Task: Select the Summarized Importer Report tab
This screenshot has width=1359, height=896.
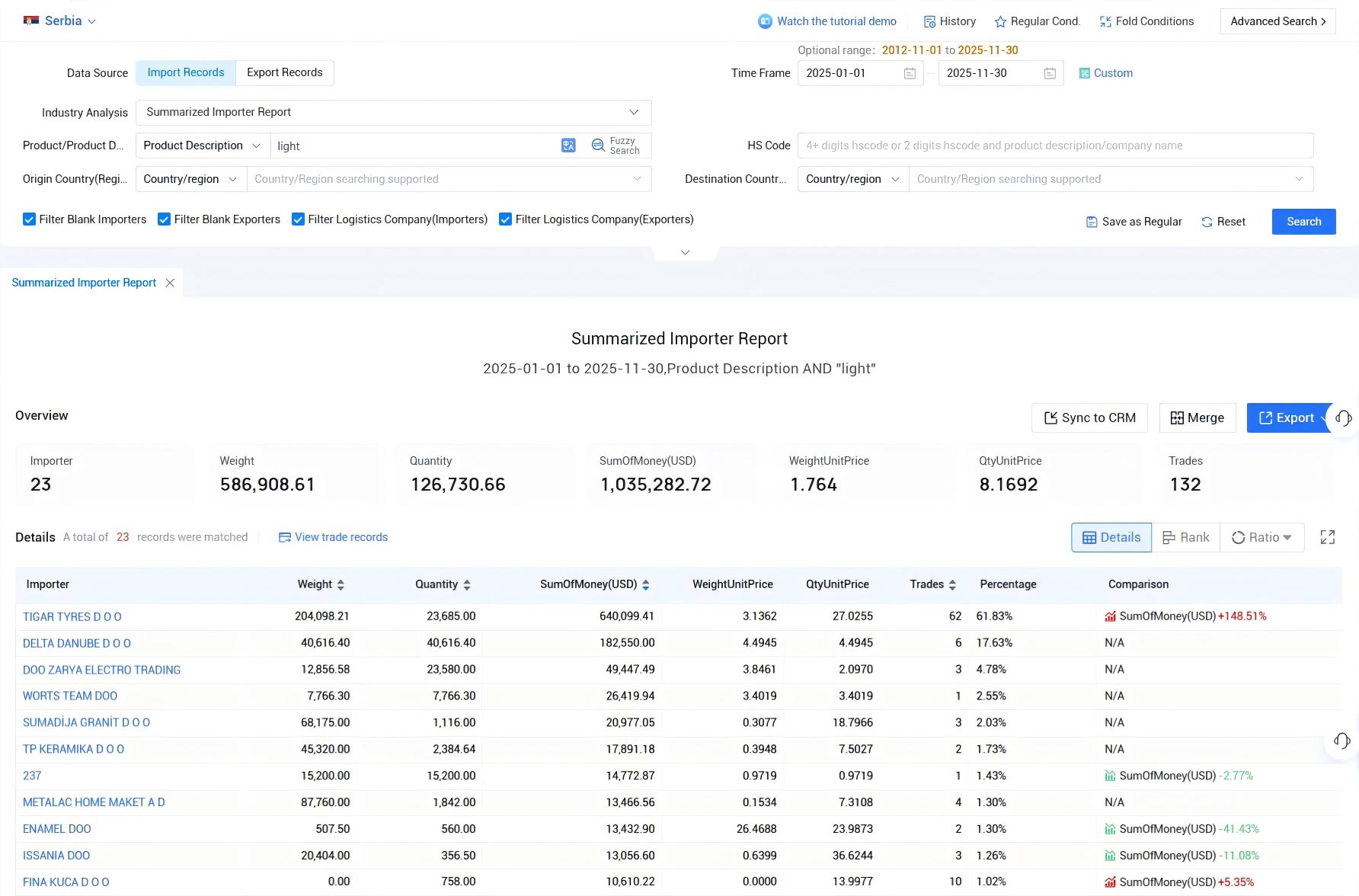Action: coord(84,283)
